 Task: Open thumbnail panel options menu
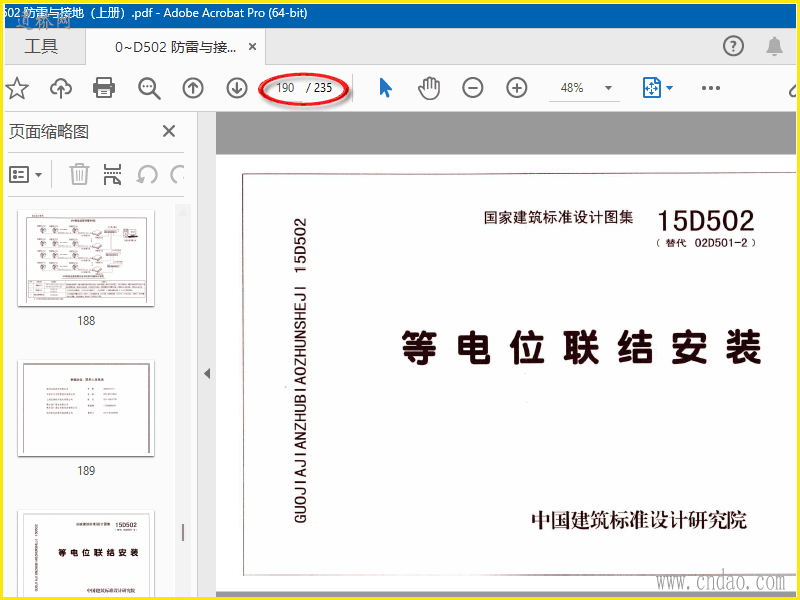tap(26, 174)
